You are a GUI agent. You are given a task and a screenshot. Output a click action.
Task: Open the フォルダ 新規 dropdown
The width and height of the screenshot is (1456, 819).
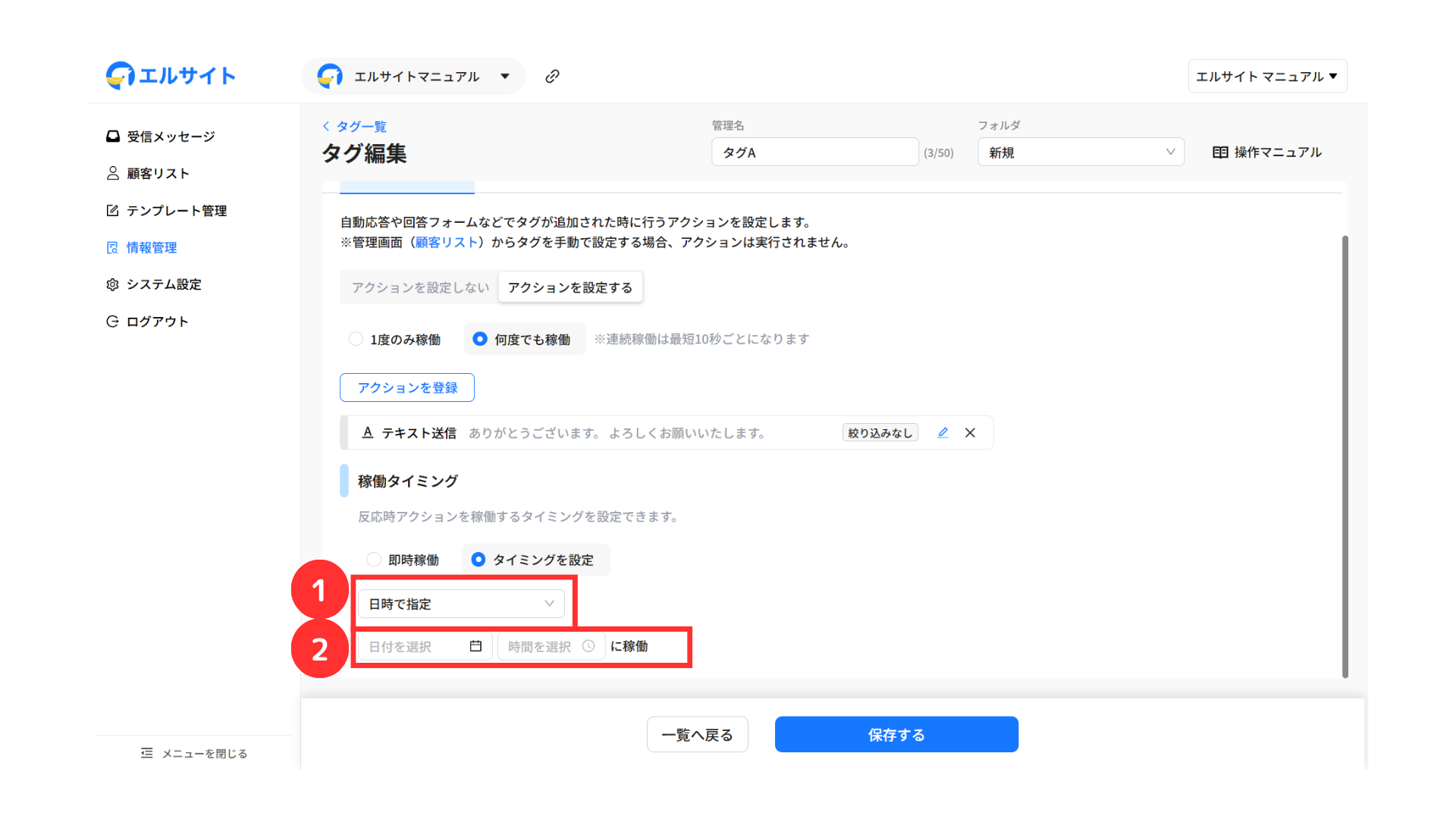coord(1081,152)
